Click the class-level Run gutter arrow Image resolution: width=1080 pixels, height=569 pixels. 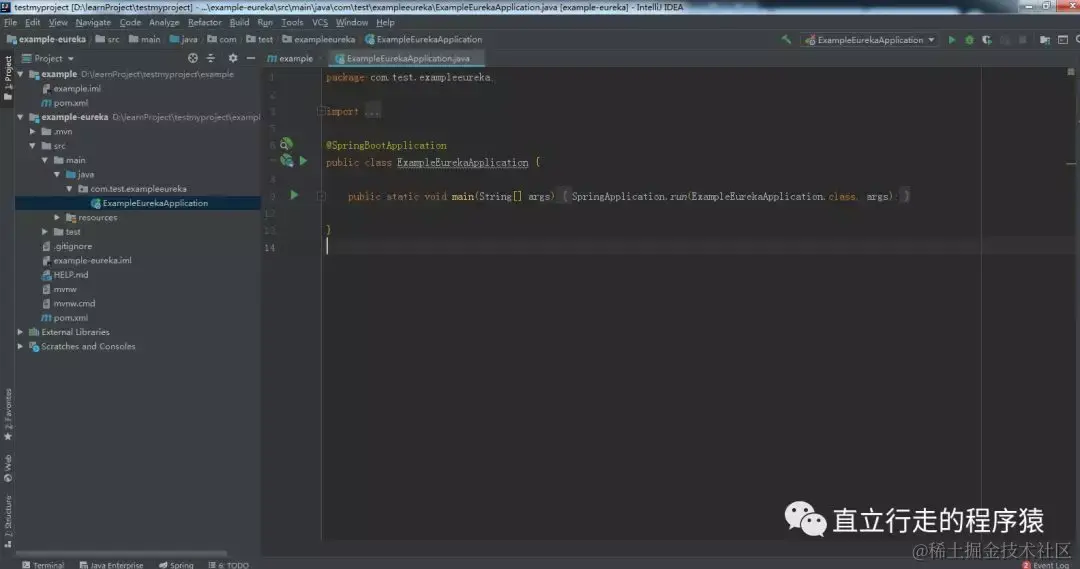(303, 161)
